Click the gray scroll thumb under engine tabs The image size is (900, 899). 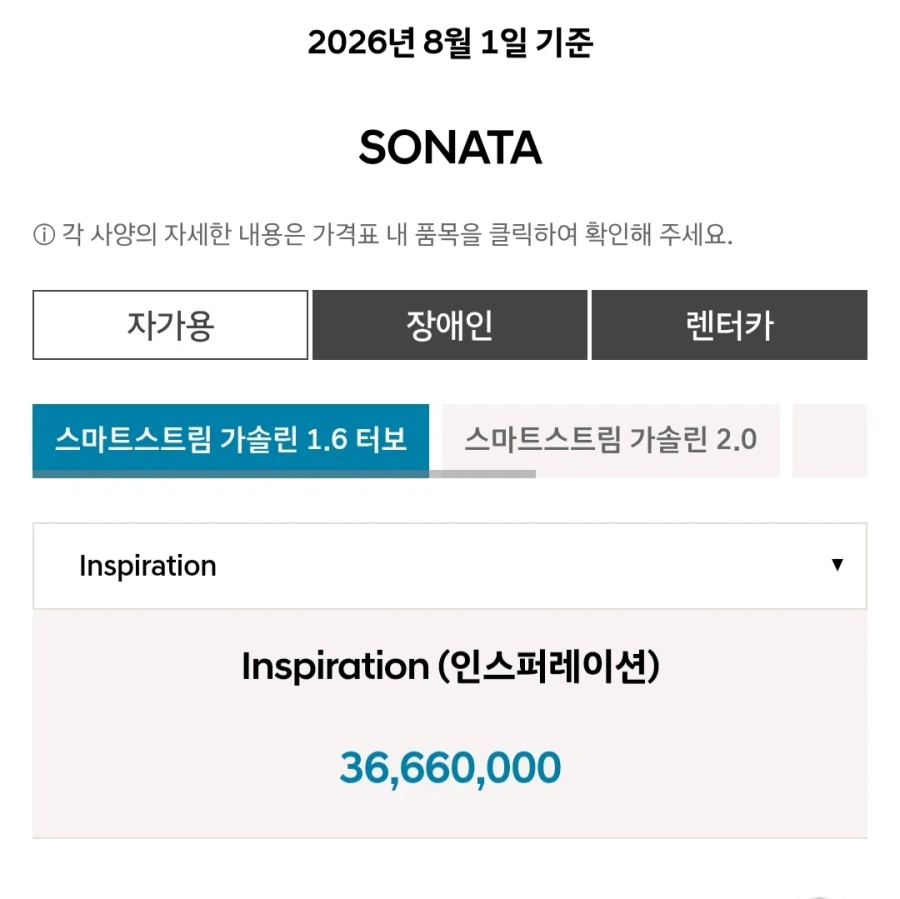pyautogui.click(x=284, y=474)
